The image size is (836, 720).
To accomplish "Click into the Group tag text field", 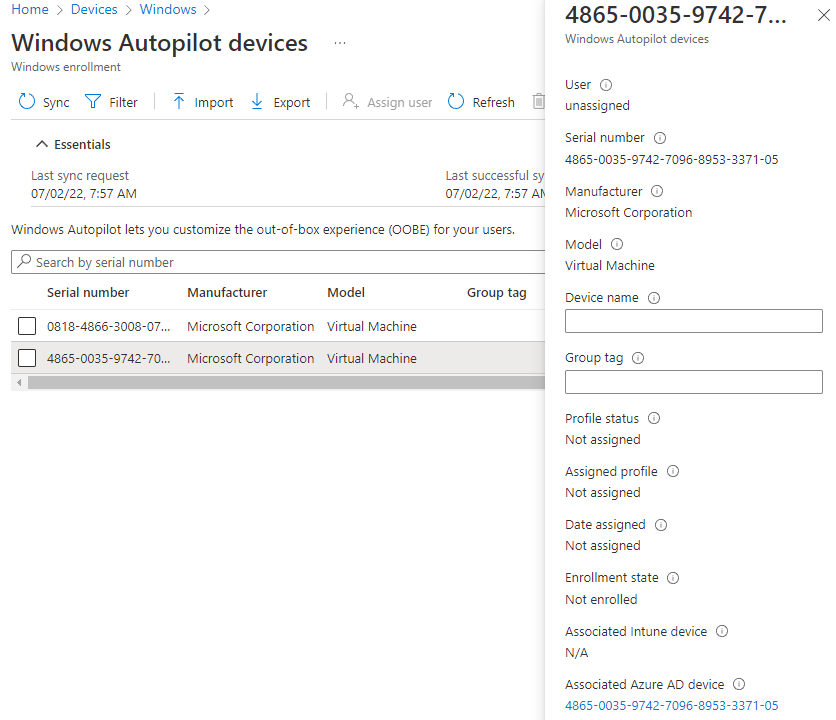I will click(x=694, y=382).
